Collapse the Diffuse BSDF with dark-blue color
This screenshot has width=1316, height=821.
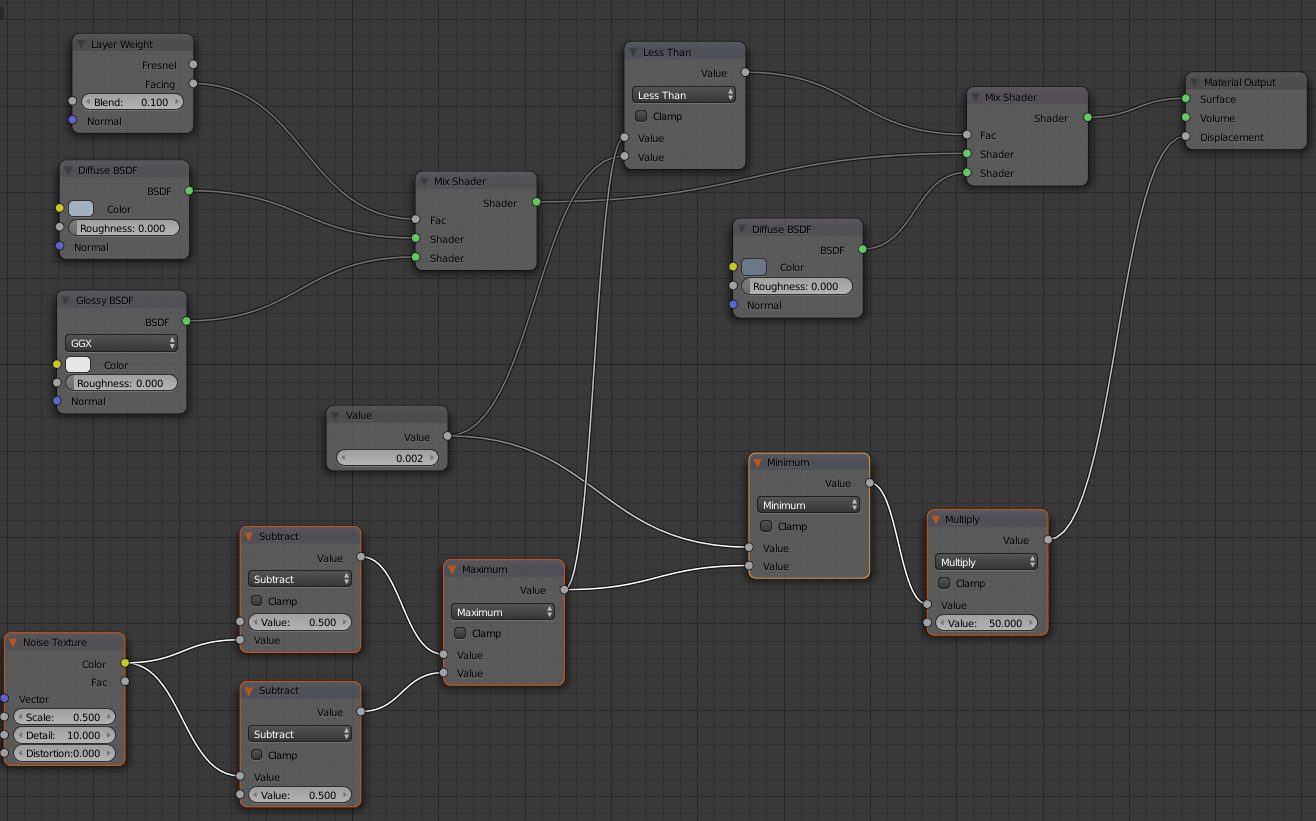pyautogui.click(x=743, y=229)
